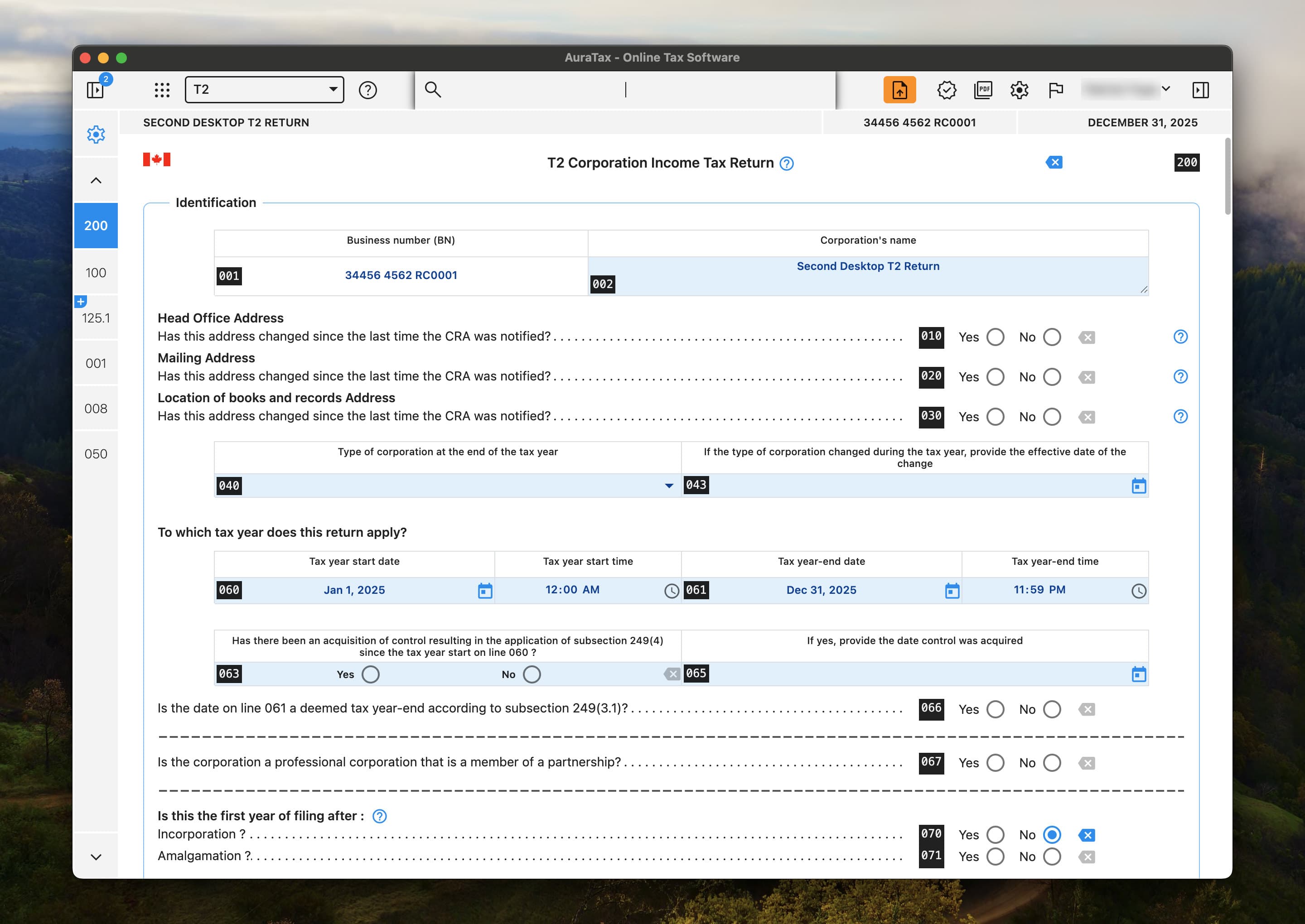Viewport: 1305px width, 924px height.
Task: Click plus expander above 125.1
Action: point(81,302)
